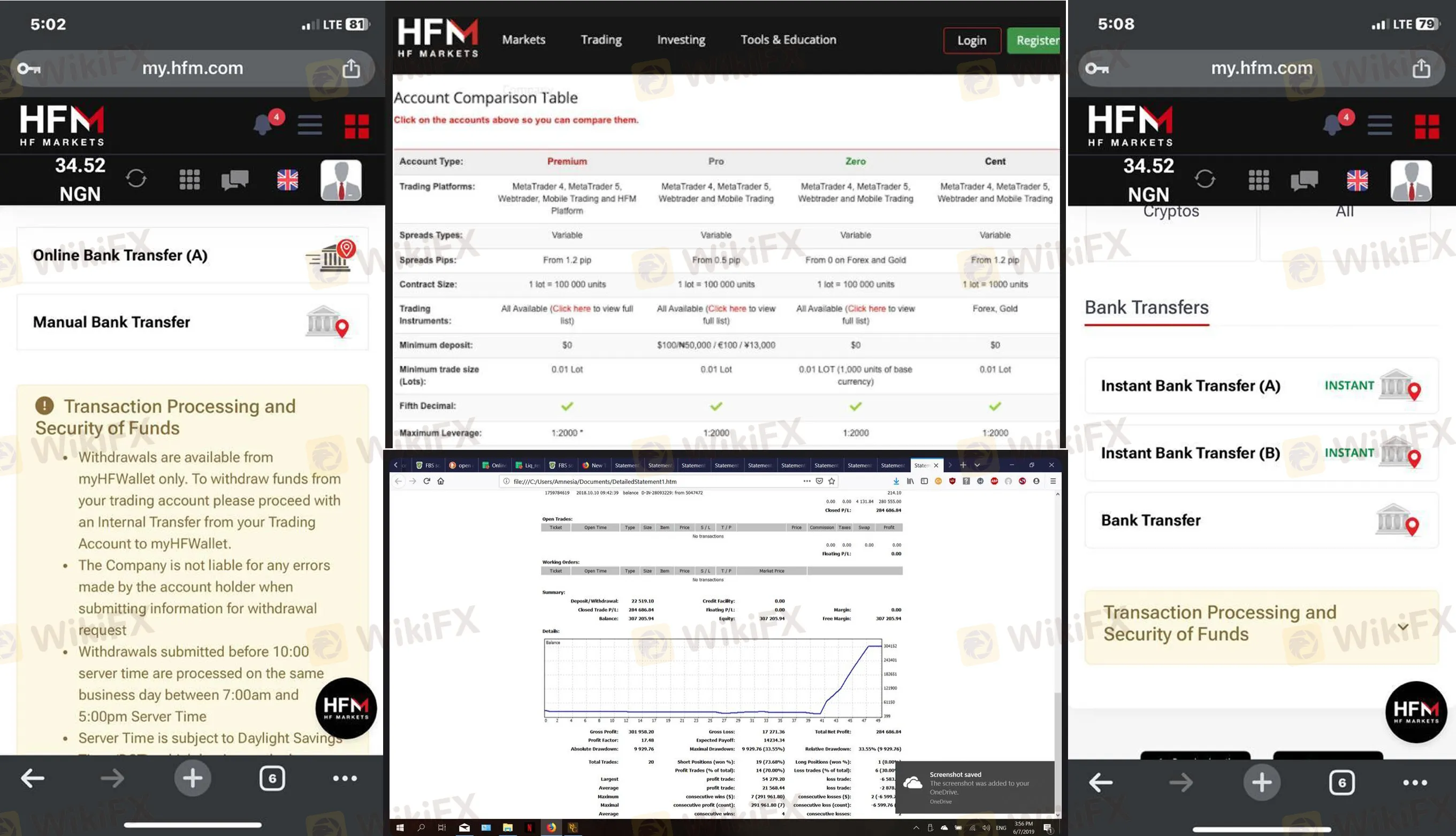1456x836 pixels.
Task: Click the red grid icon in right phone header
Action: [1427, 126]
